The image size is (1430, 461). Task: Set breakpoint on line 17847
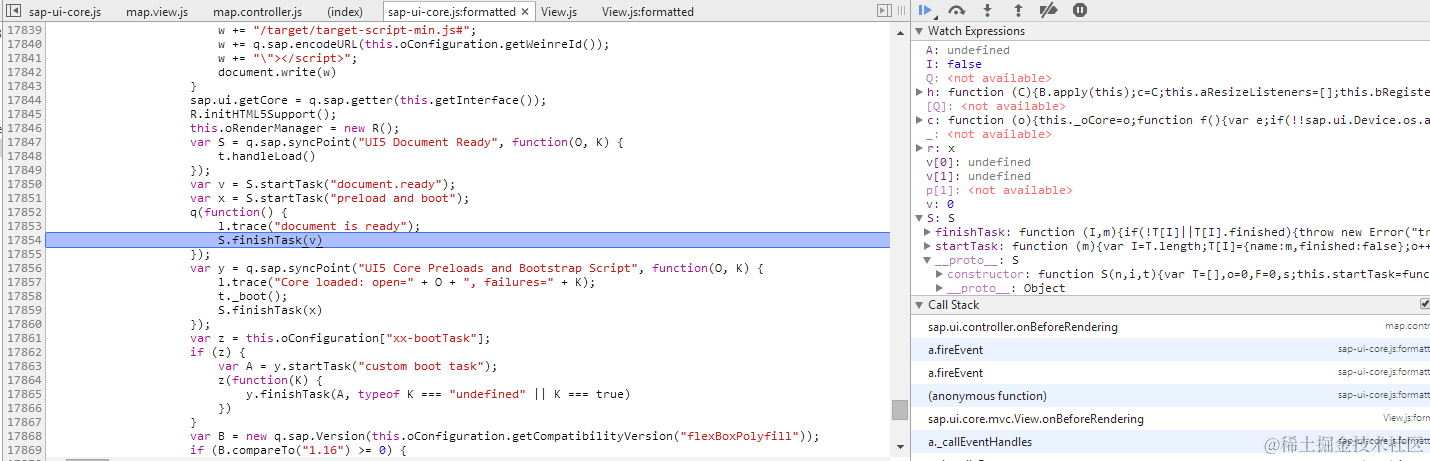click(23, 142)
